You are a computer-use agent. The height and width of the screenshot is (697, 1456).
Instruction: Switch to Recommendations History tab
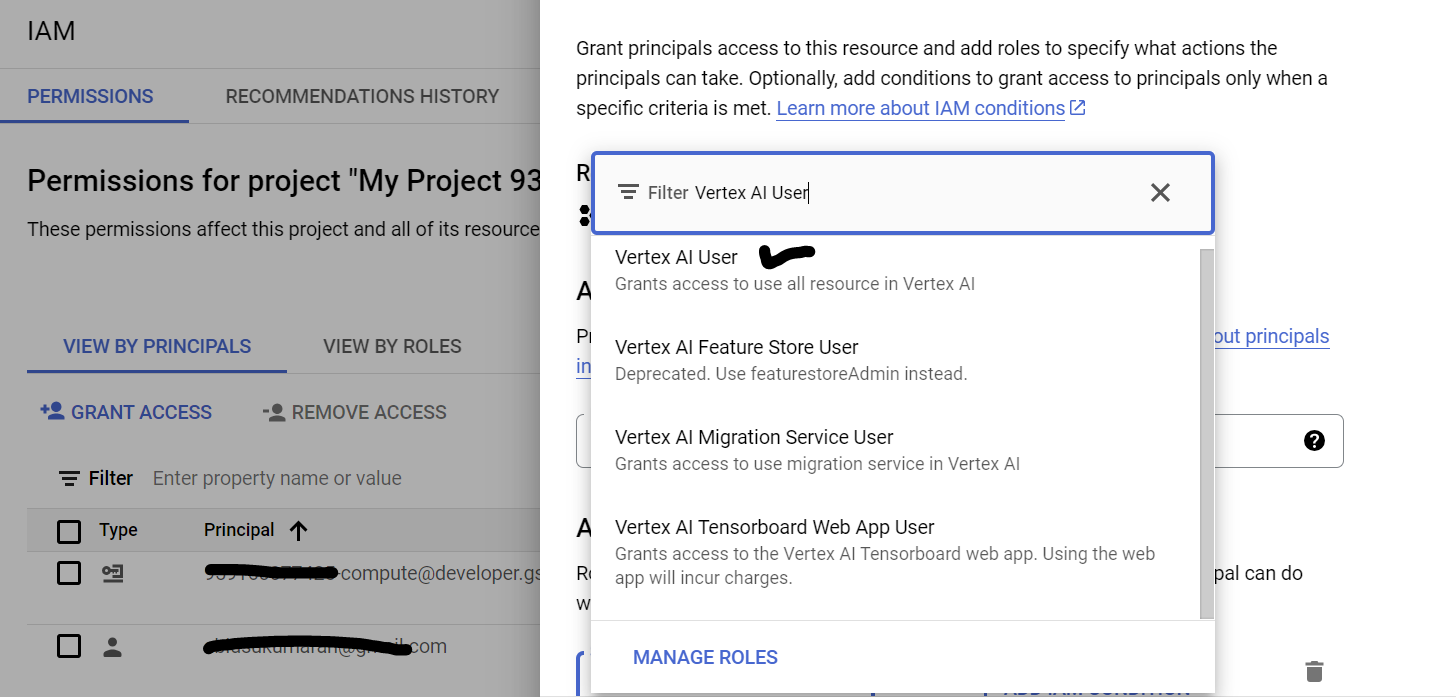pyautogui.click(x=362, y=97)
